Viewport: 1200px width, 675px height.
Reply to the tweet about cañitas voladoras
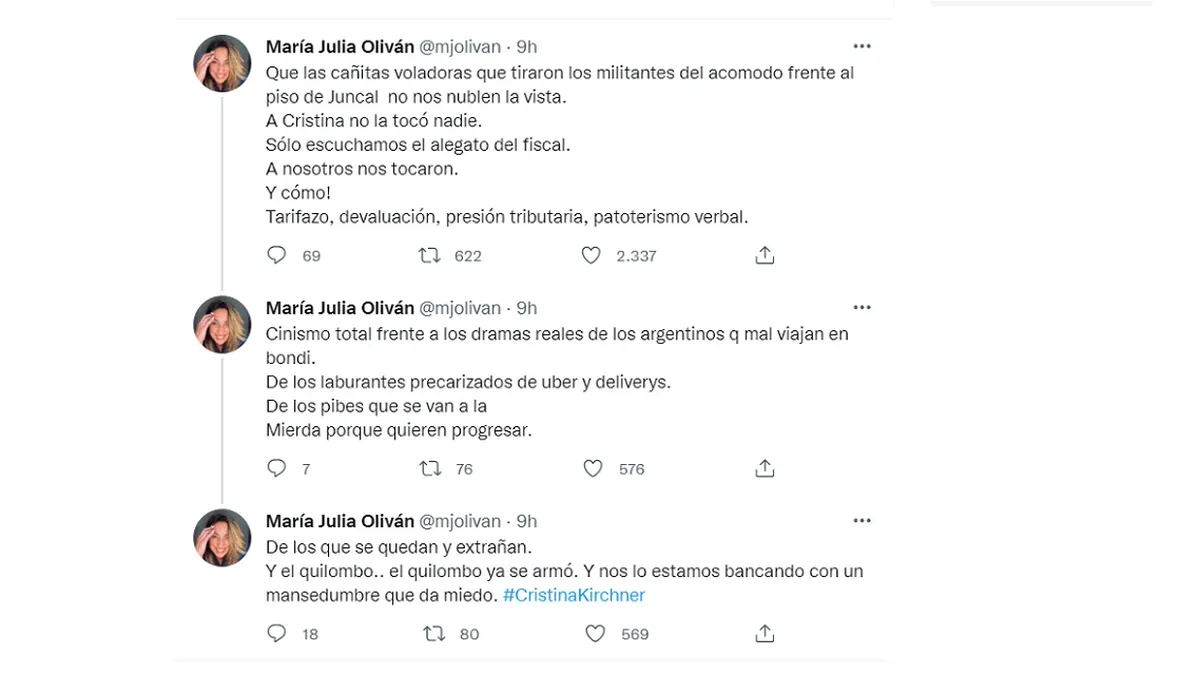pos(277,255)
